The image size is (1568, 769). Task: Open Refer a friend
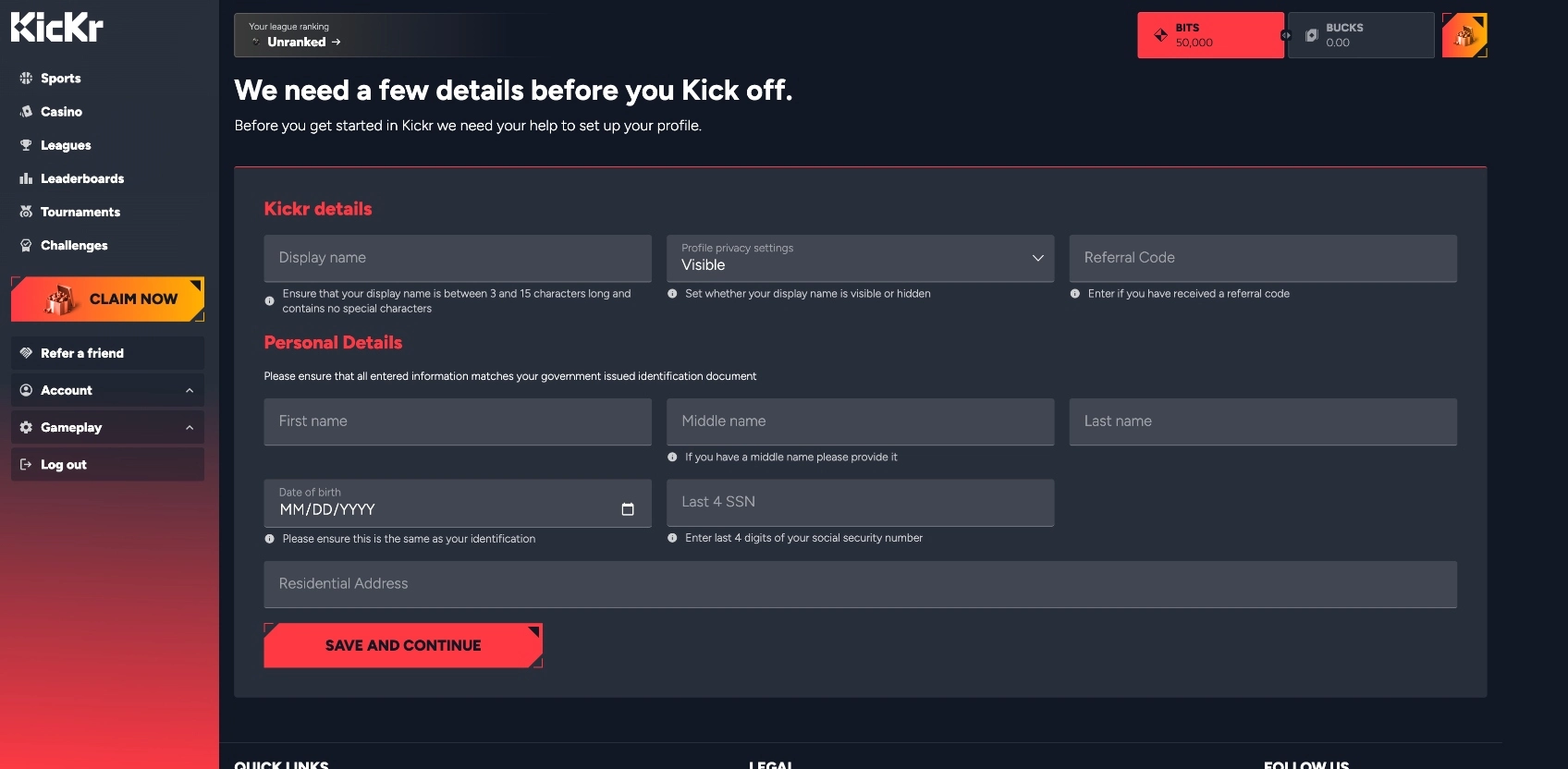pos(107,353)
